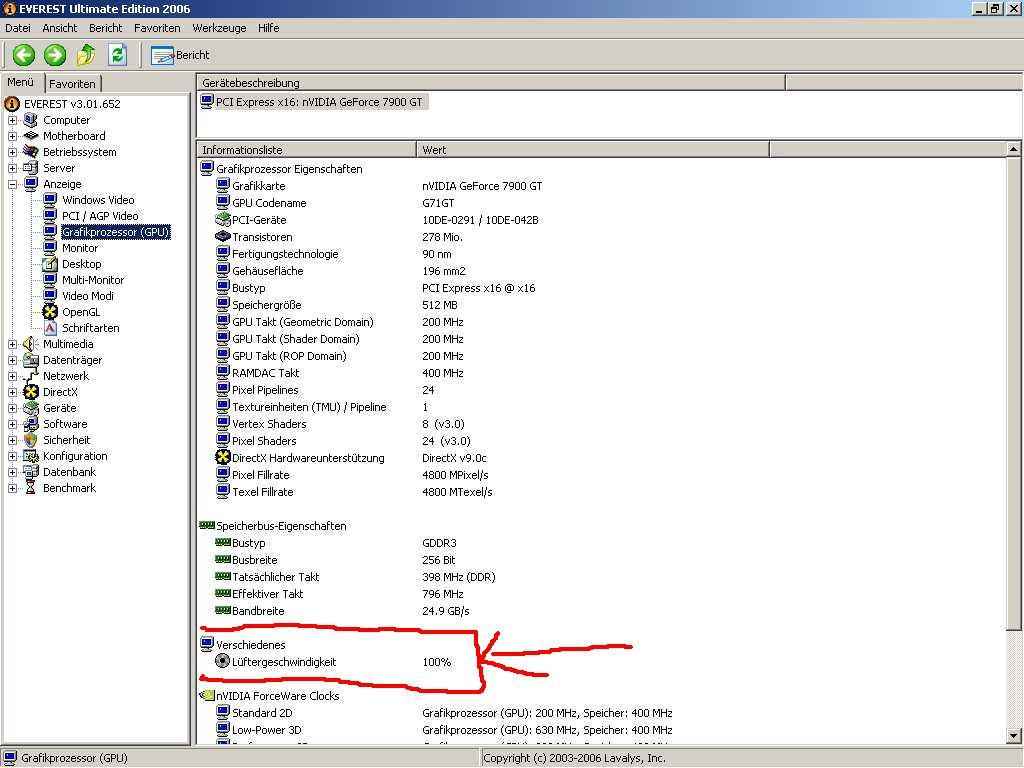Click the Informationsliste column header
Viewport: 1024px width, 768px height.
pyautogui.click(x=306, y=150)
